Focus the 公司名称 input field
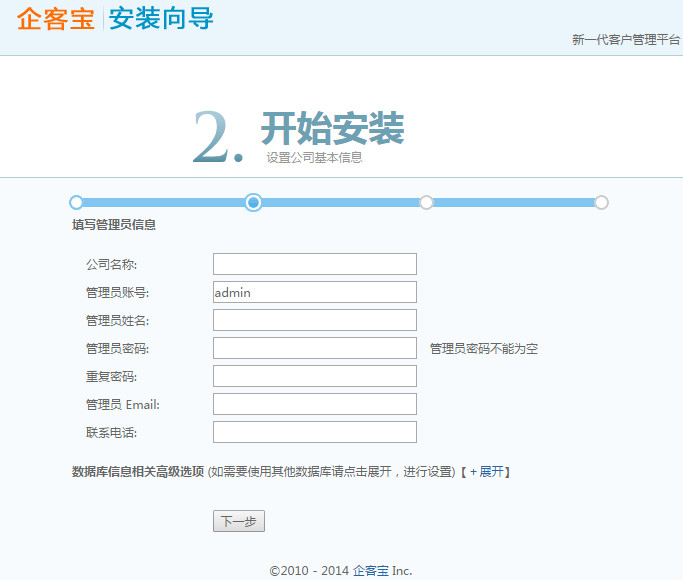Viewport: 683px width, 580px height. pyautogui.click(x=315, y=264)
